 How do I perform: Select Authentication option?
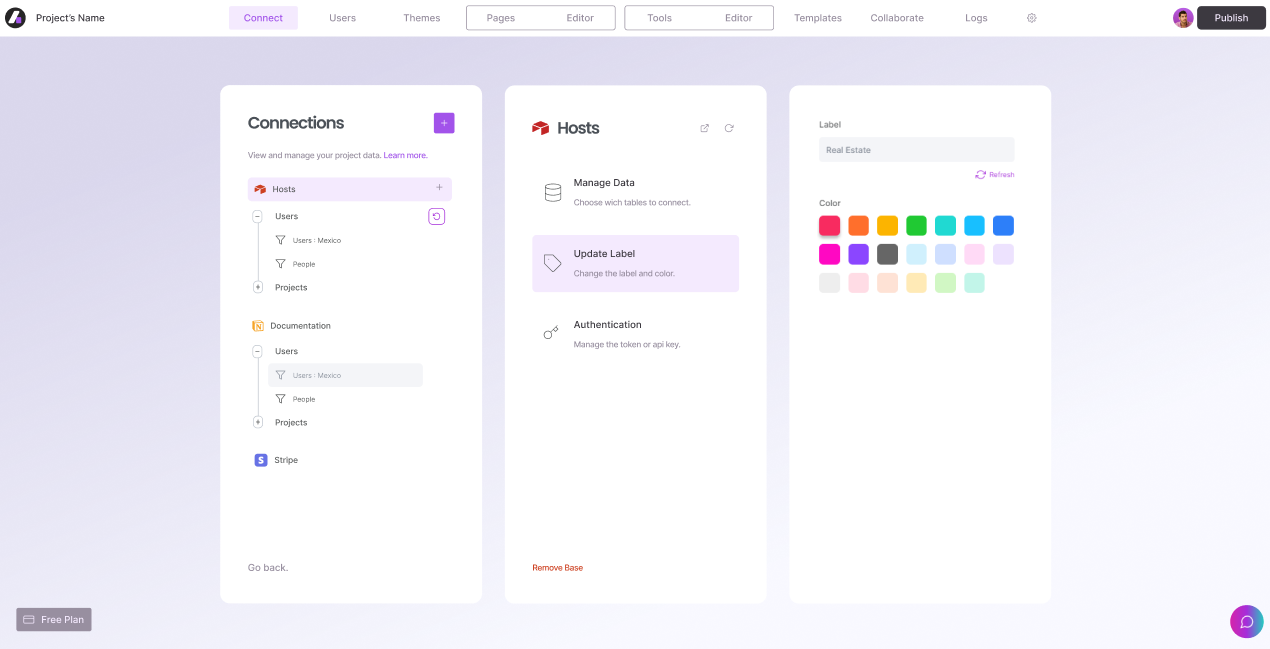tap(636, 334)
